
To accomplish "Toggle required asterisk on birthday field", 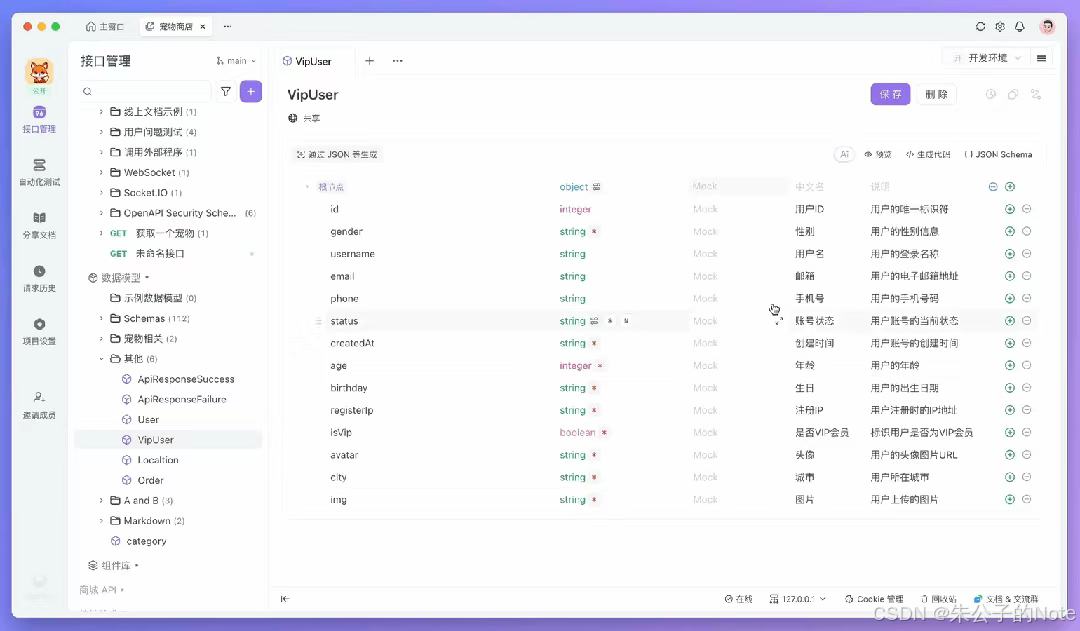I will coord(594,388).
